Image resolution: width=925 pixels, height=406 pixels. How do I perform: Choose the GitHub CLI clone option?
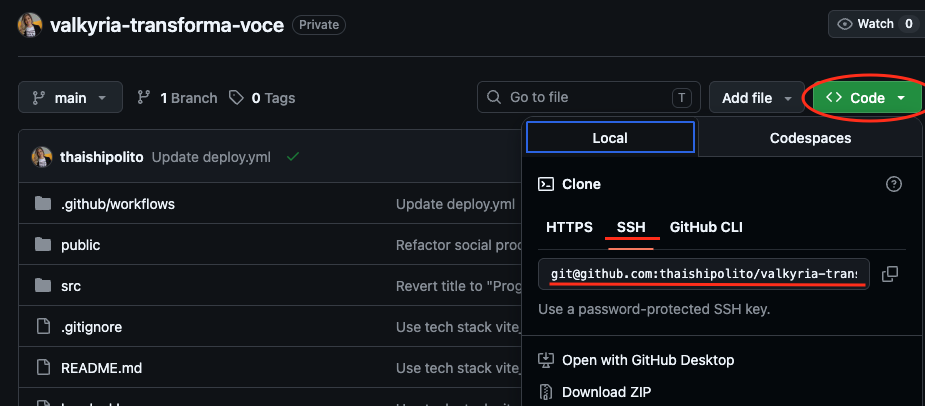706,227
